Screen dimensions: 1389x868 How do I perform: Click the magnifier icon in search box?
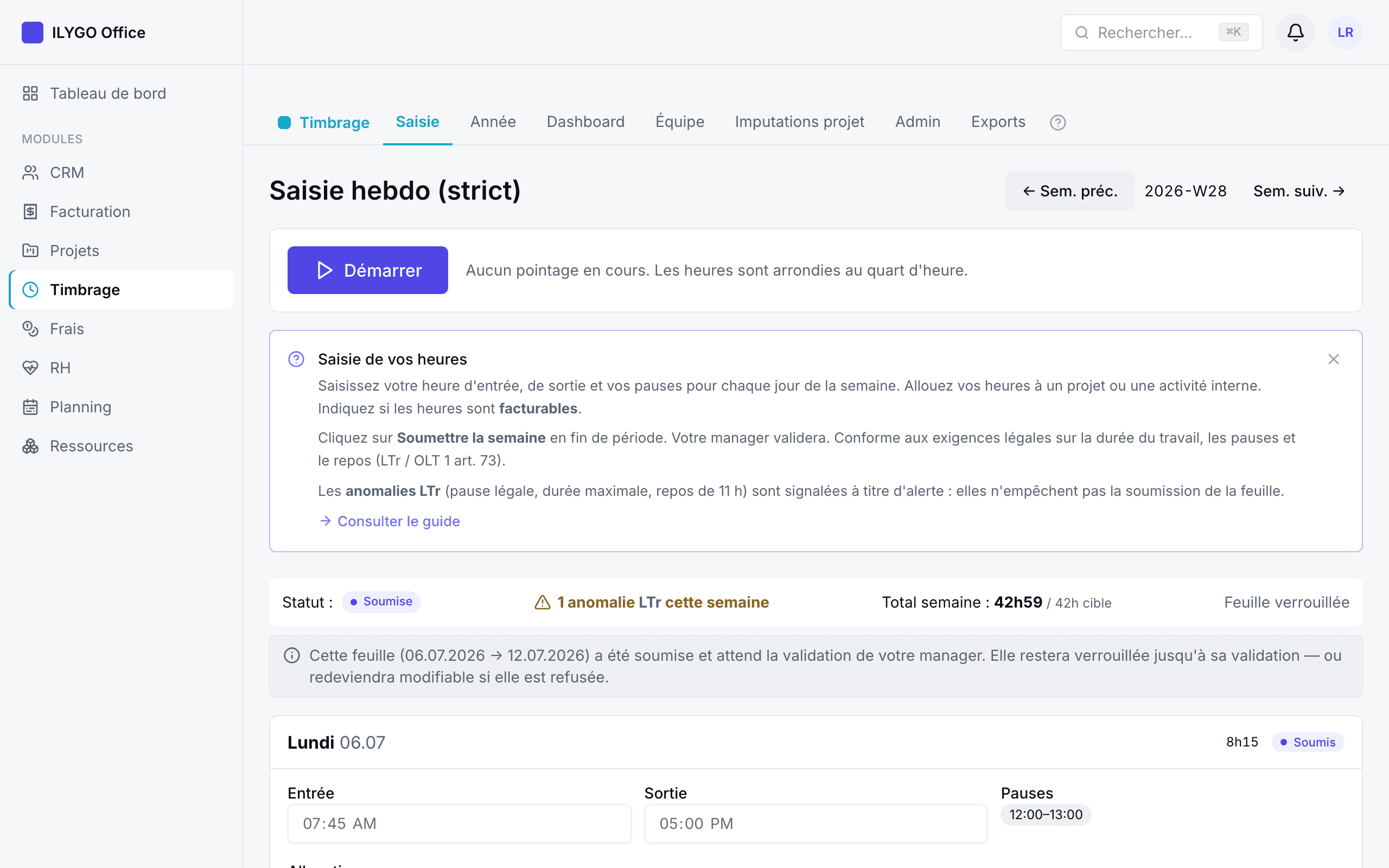tap(1082, 33)
